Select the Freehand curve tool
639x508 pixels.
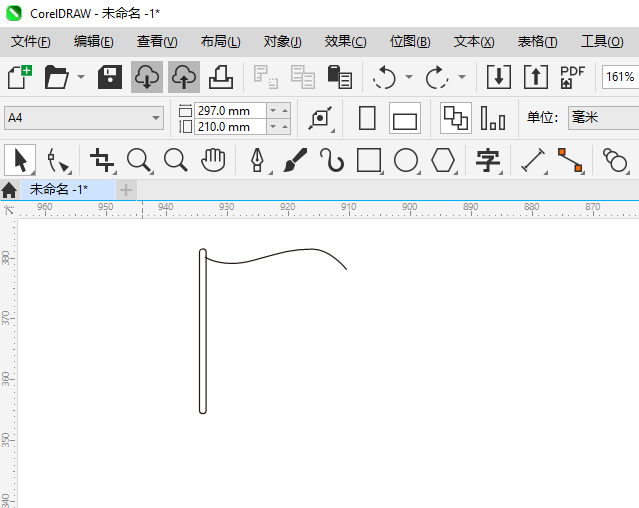332,160
